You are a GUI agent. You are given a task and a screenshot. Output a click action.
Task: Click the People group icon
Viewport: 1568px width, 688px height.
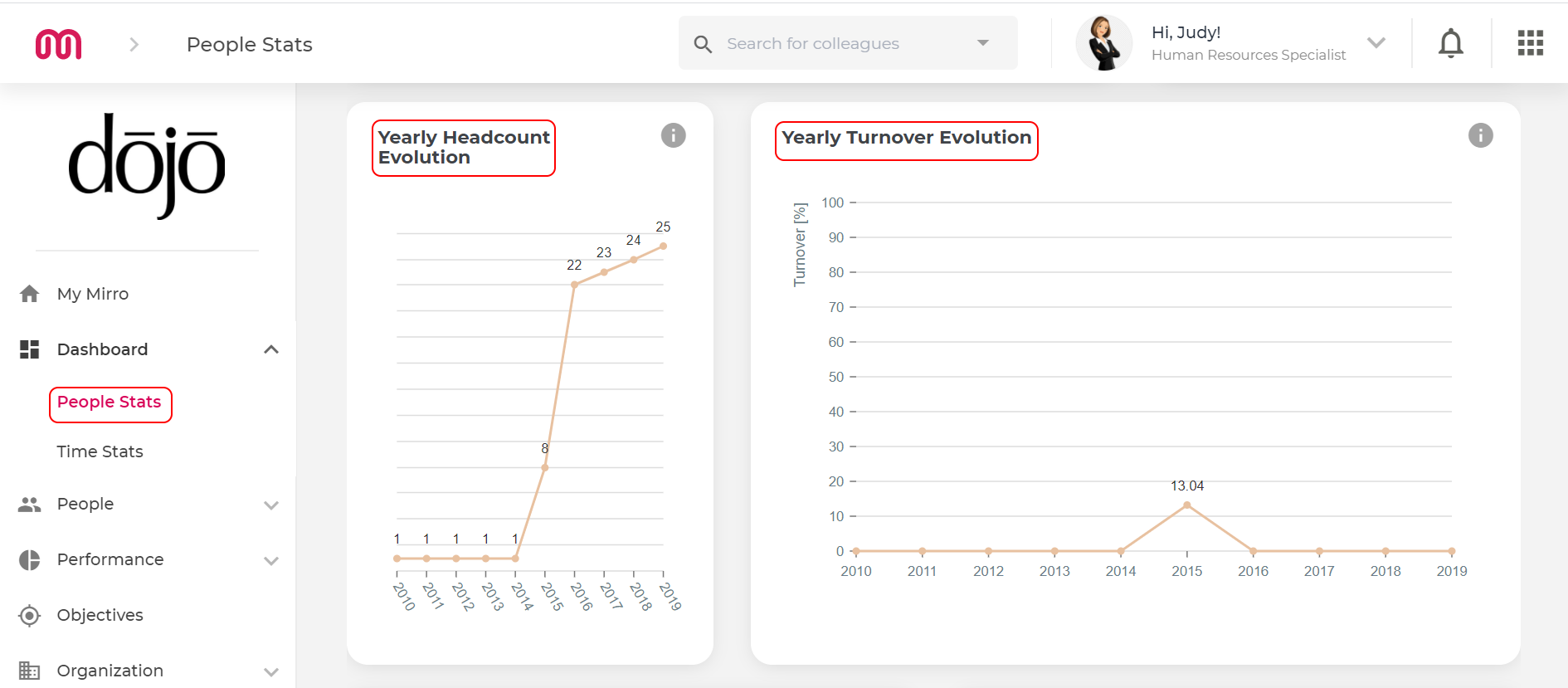click(x=30, y=505)
